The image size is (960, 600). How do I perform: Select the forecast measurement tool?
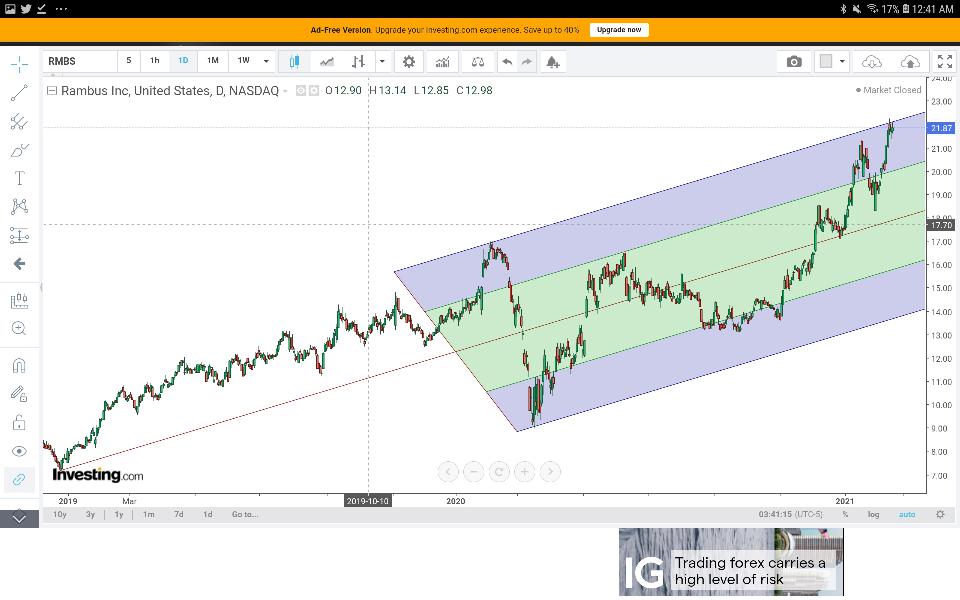(x=19, y=235)
